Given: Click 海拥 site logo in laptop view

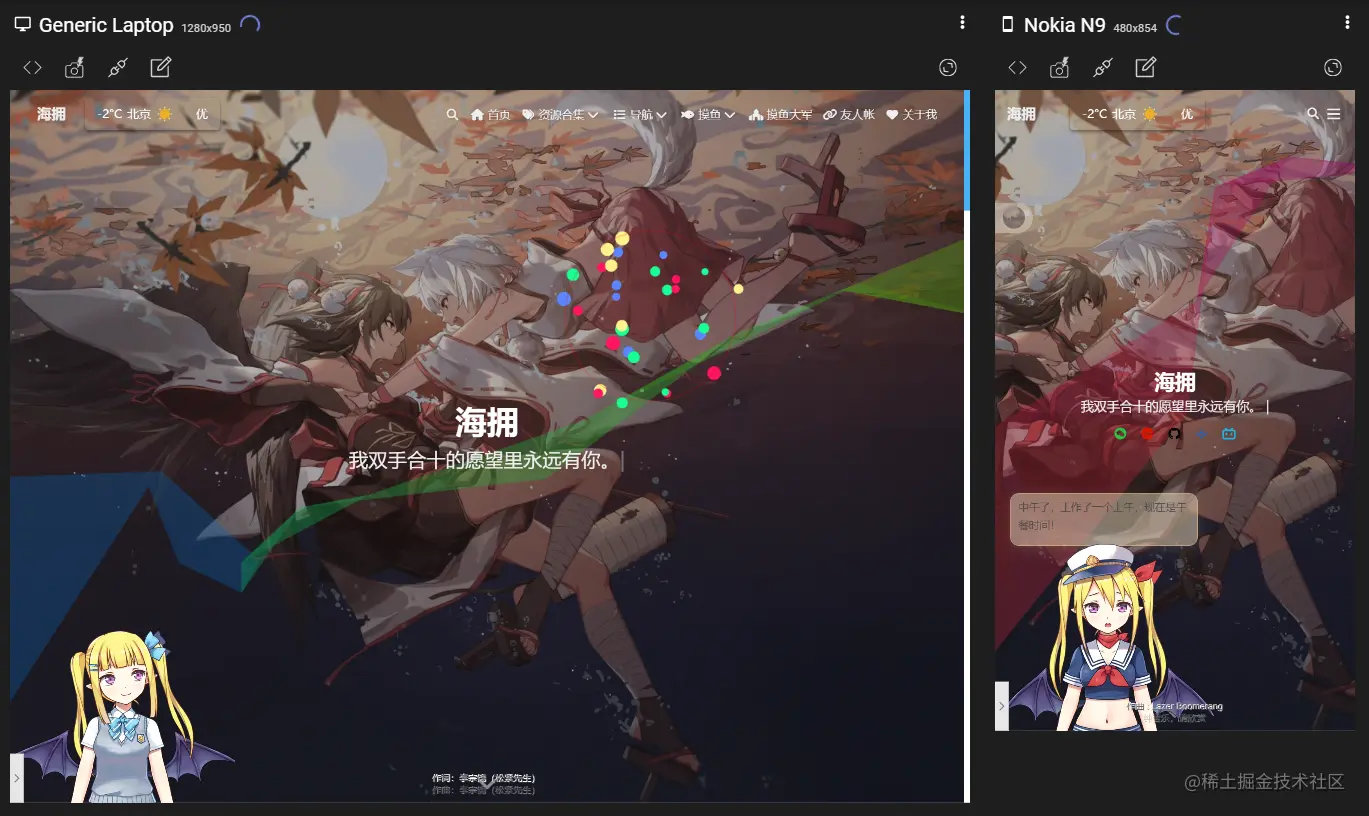Looking at the screenshot, I should [x=51, y=114].
